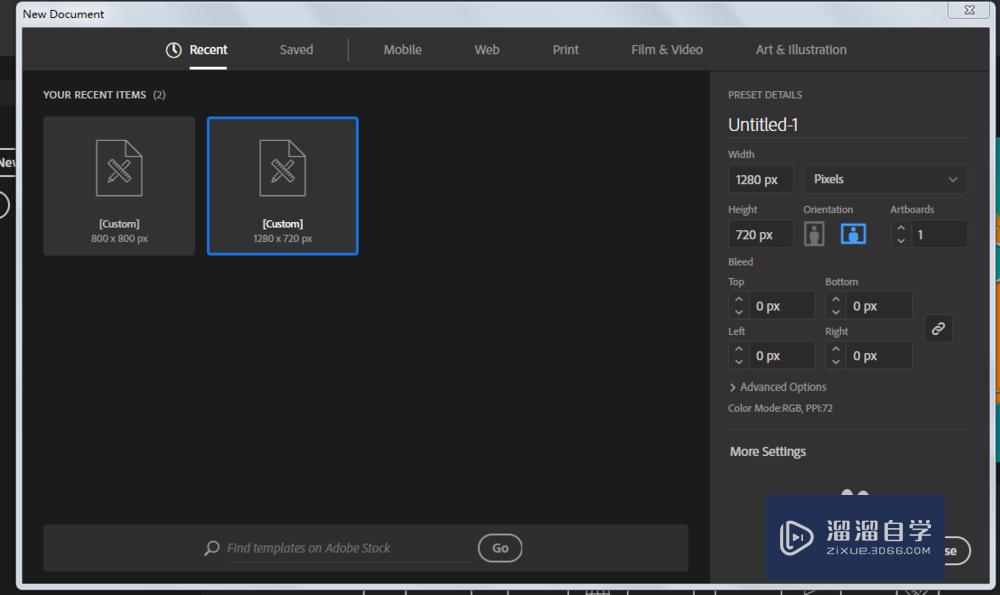Decrease the Bottom bleed value
The image size is (1000, 595).
(x=835, y=312)
